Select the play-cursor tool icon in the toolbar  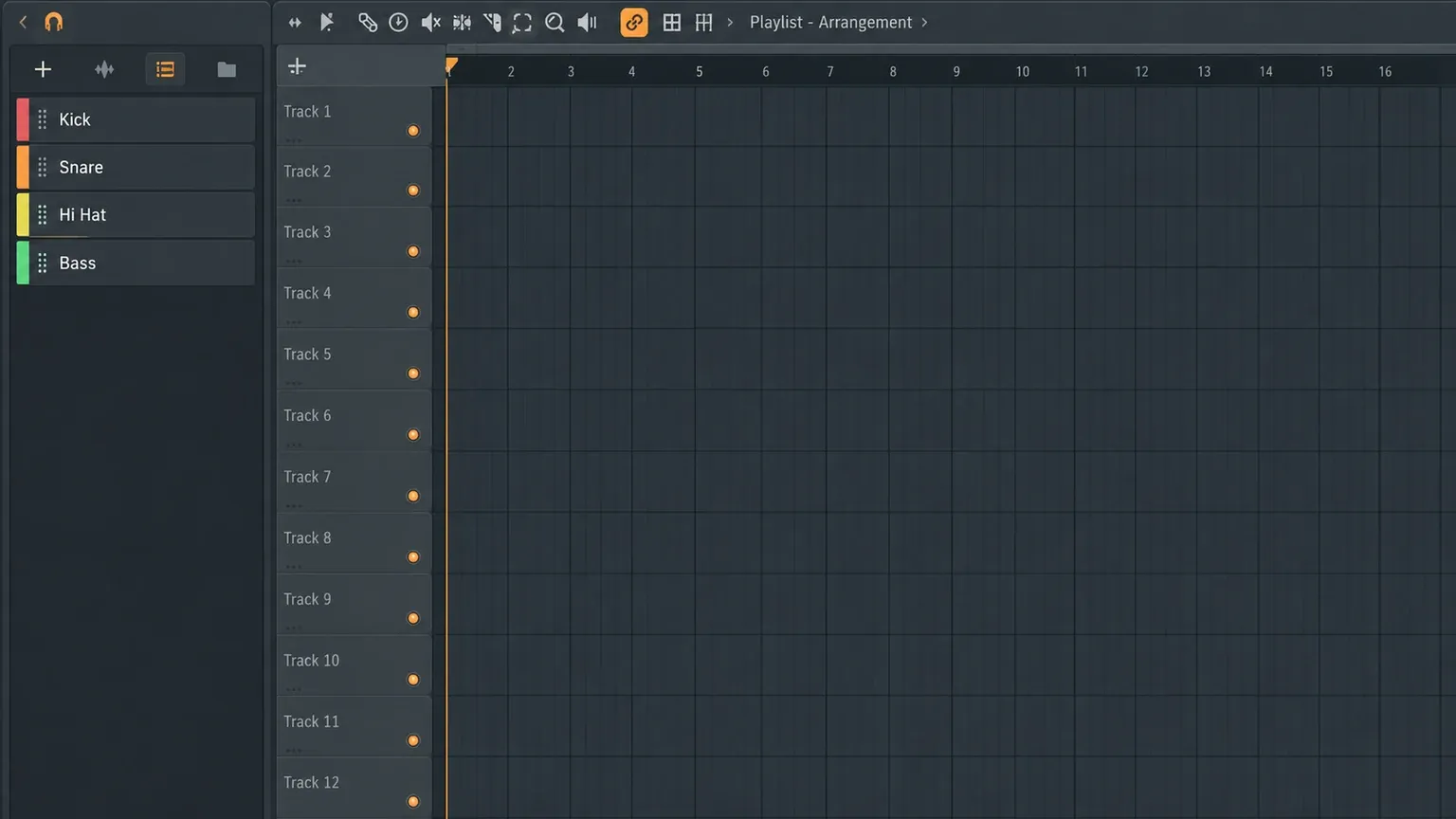[x=327, y=22]
